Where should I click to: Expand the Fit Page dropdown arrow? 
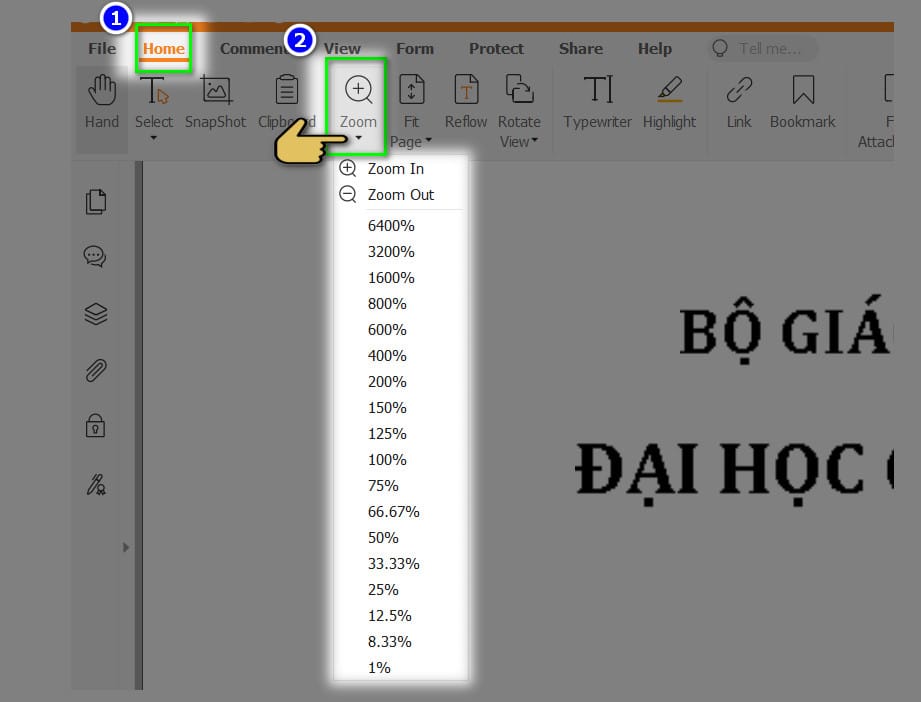(428, 140)
